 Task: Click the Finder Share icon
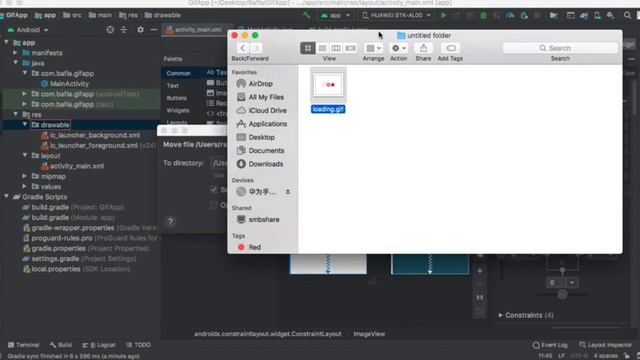(x=423, y=48)
